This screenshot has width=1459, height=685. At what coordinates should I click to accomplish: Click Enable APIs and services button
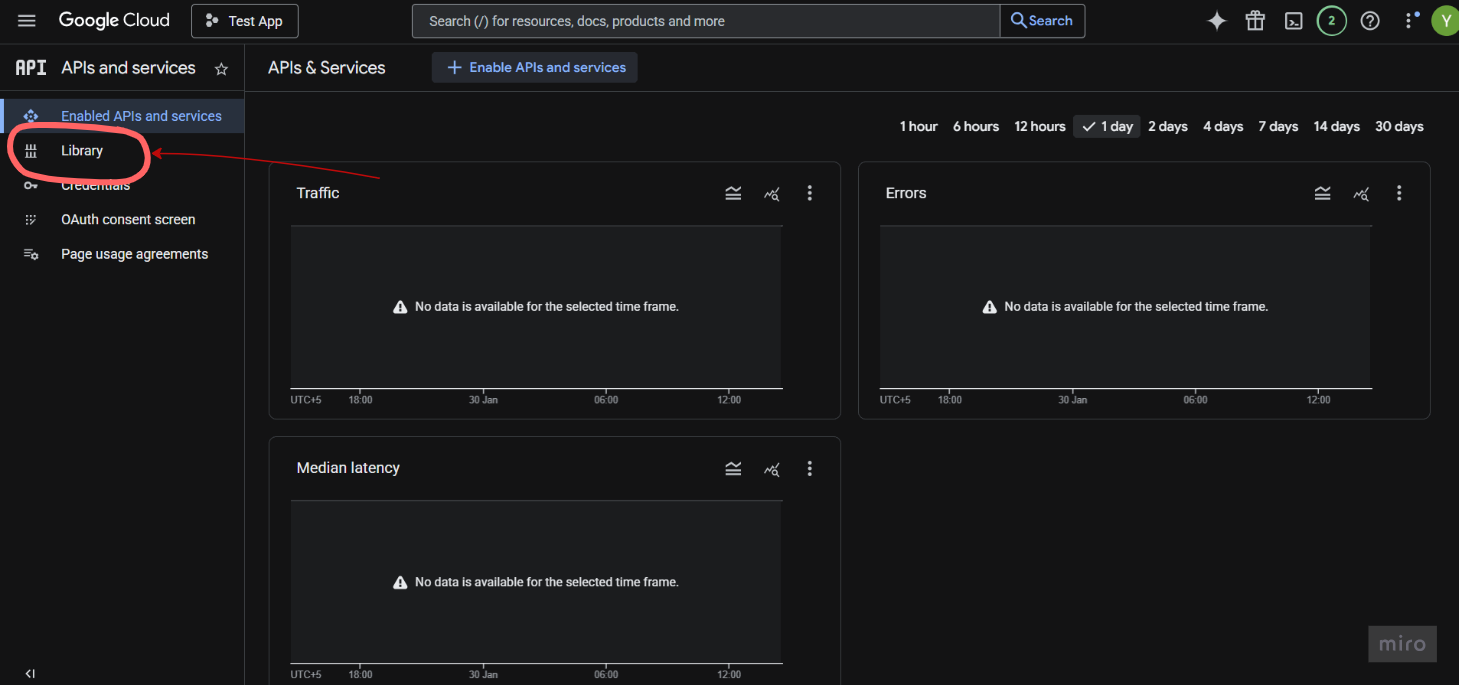pos(535,68)
